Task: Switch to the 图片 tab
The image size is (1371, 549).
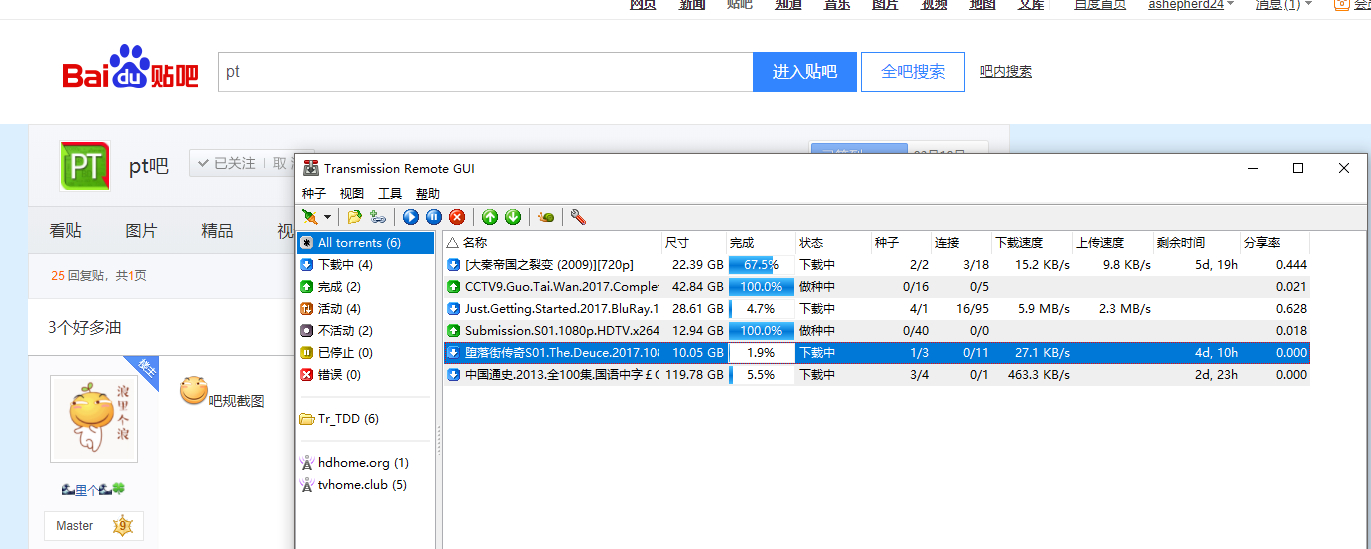Action: [x=141, y=231]
